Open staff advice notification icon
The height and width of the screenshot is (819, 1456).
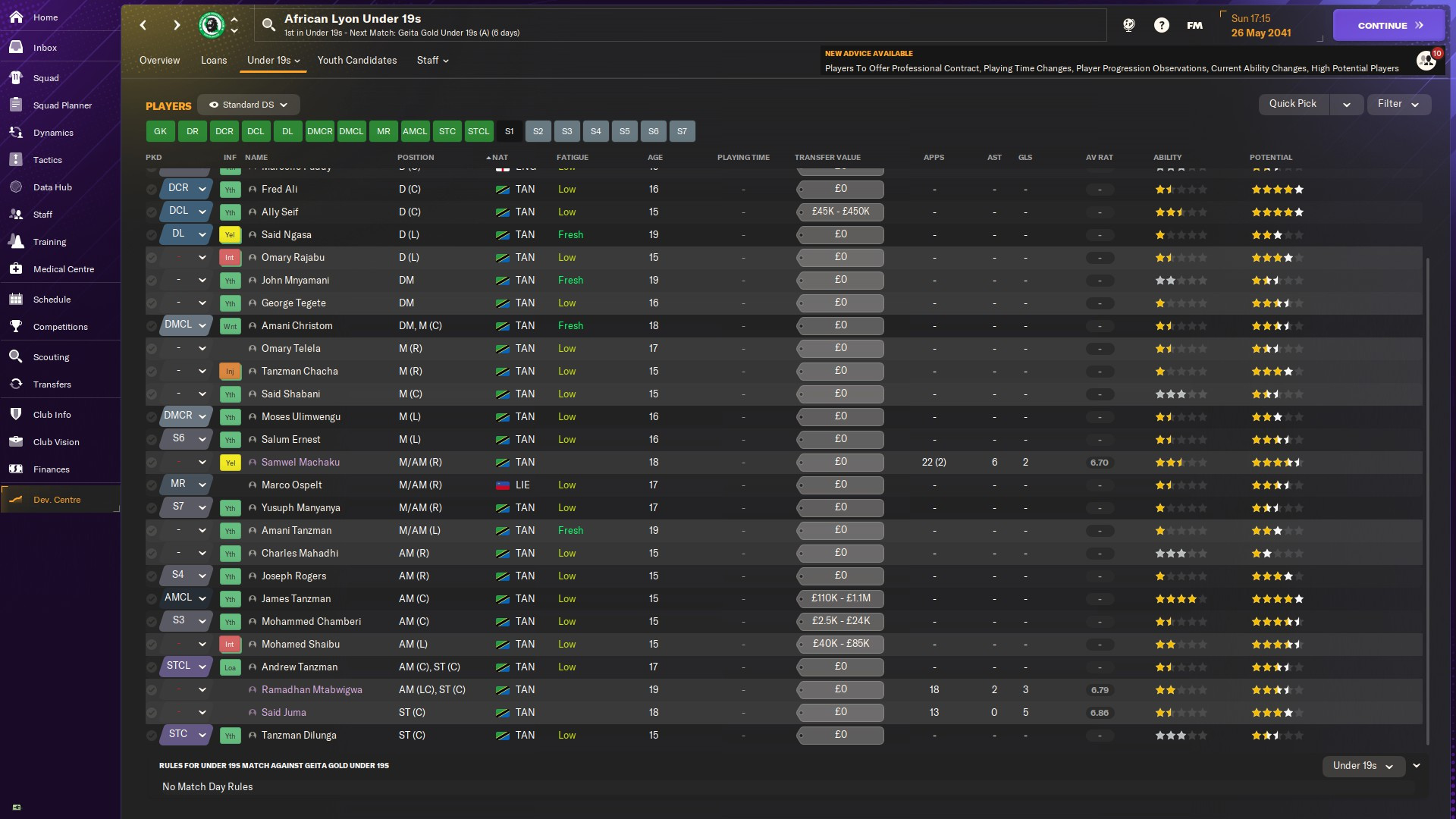[1426, 61]
